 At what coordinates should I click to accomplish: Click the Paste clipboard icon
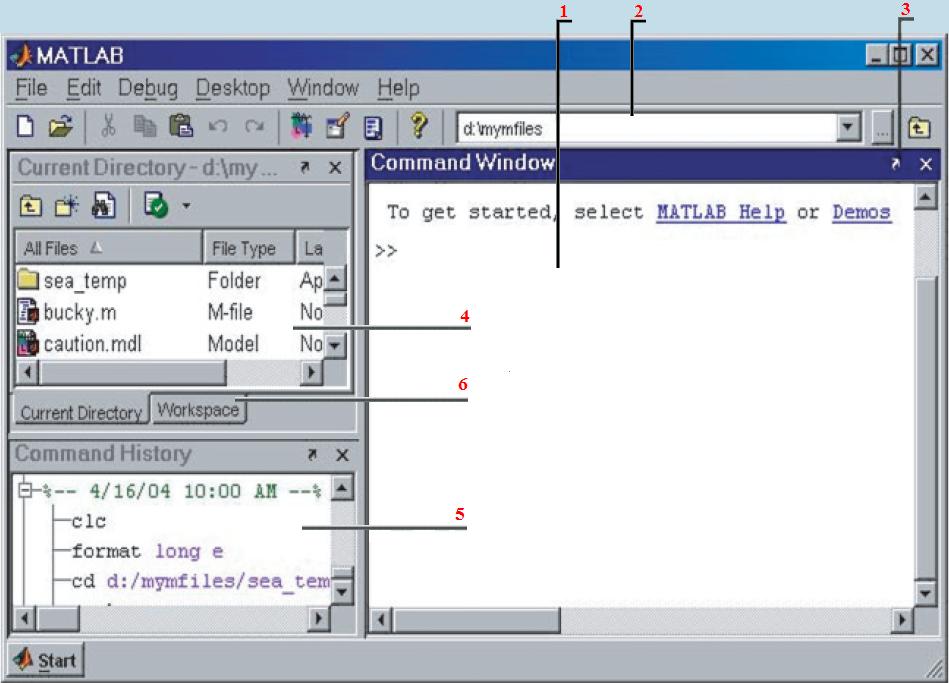coord(180,126)
